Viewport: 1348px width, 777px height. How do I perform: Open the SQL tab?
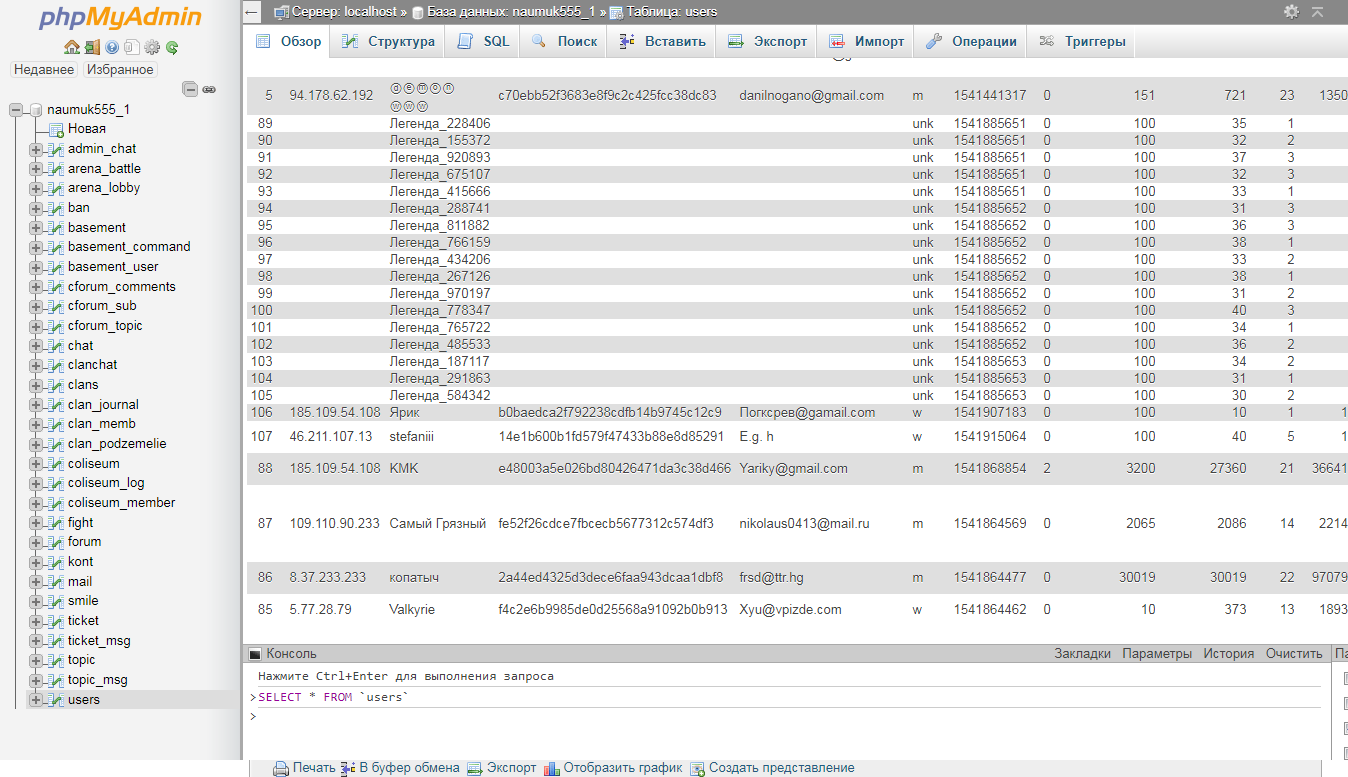coord(484,41)
